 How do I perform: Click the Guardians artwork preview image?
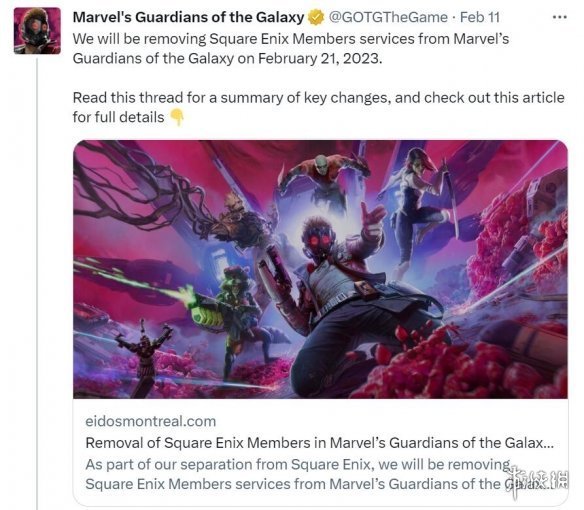(320, 269)
